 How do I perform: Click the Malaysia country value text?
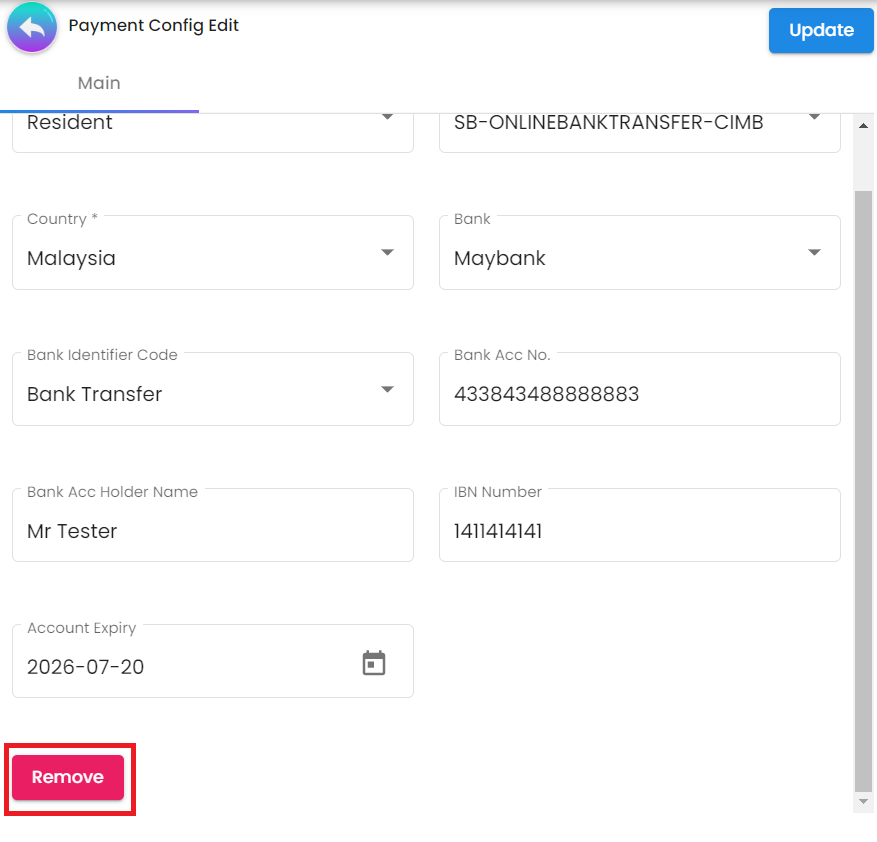point(71,258)
